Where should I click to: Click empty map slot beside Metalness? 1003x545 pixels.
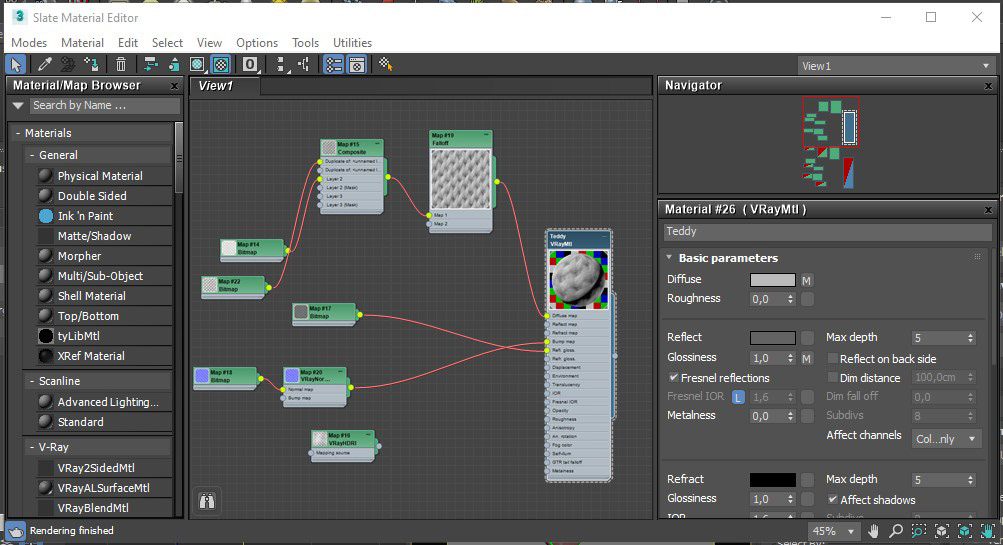(x=807, y=416)
